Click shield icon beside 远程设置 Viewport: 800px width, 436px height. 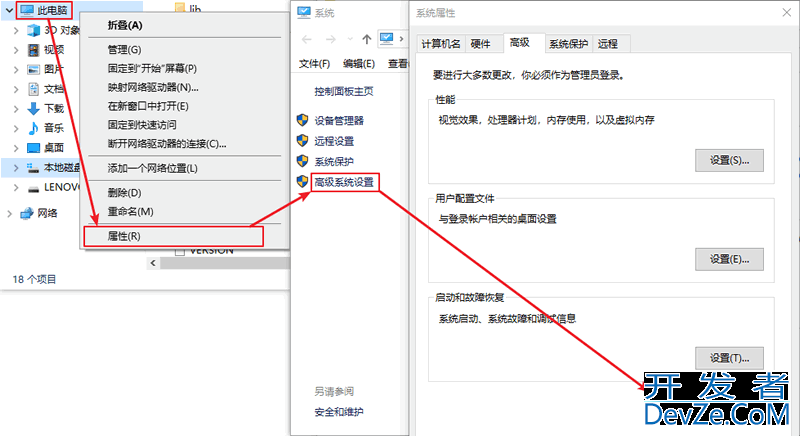pyautogui.click(x=303, y=140)
